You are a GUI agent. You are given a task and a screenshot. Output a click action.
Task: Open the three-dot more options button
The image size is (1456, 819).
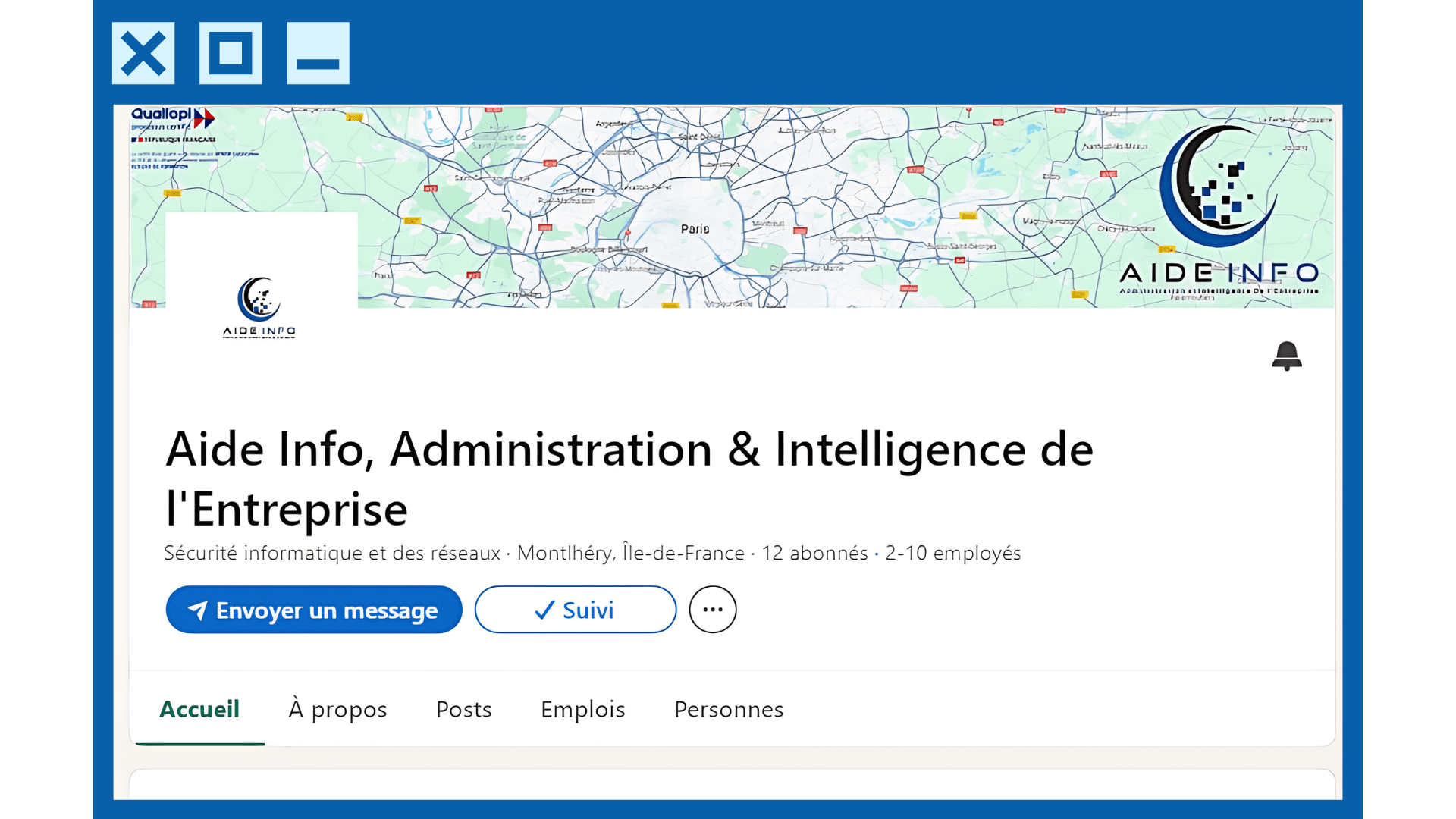coord(712,610)
